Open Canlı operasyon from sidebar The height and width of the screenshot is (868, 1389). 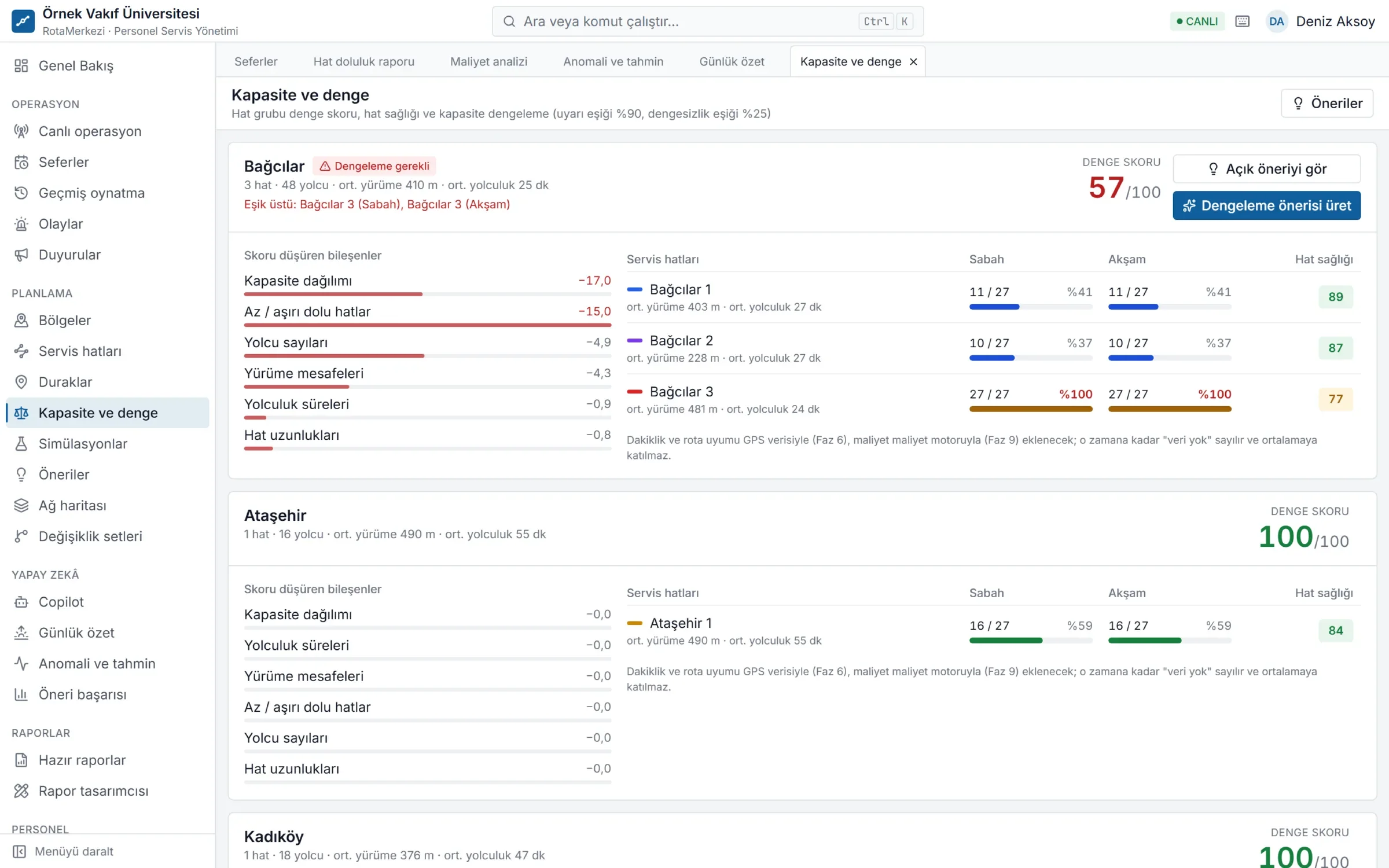pos(107,131)
